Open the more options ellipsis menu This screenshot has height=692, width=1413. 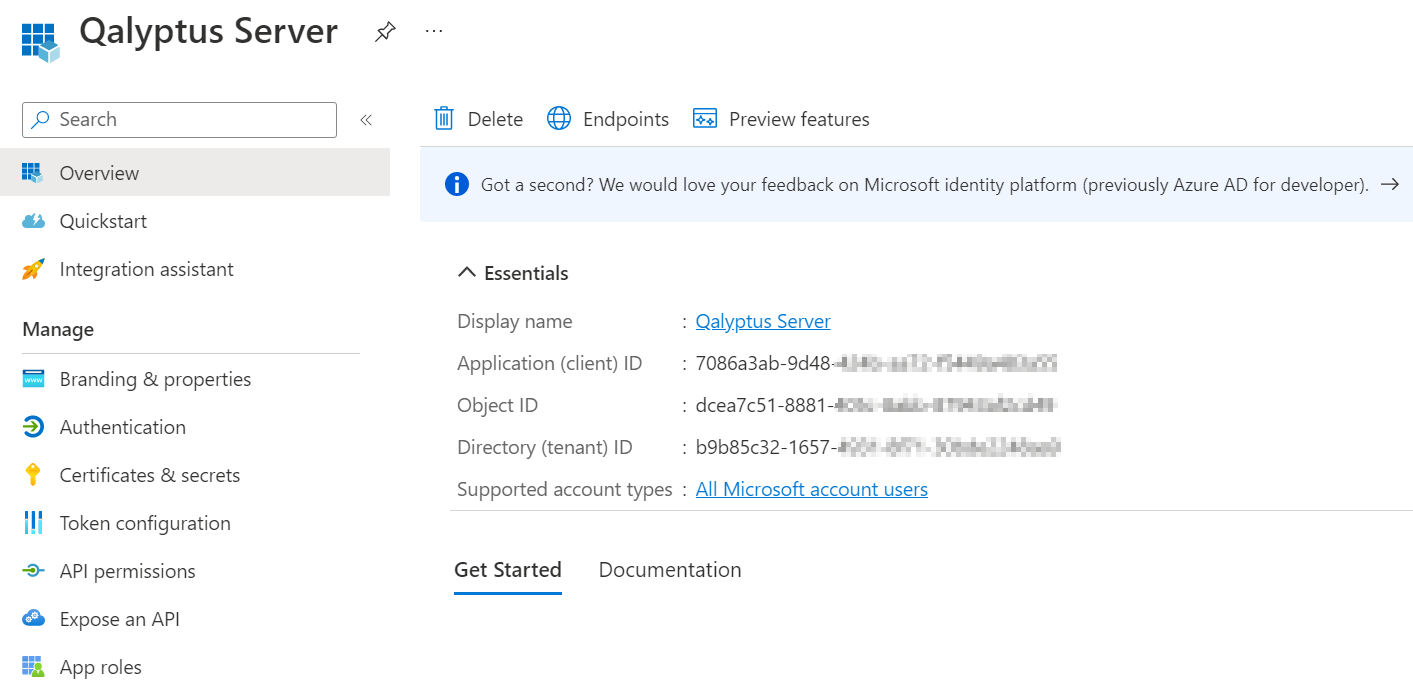tap(433, 30)
